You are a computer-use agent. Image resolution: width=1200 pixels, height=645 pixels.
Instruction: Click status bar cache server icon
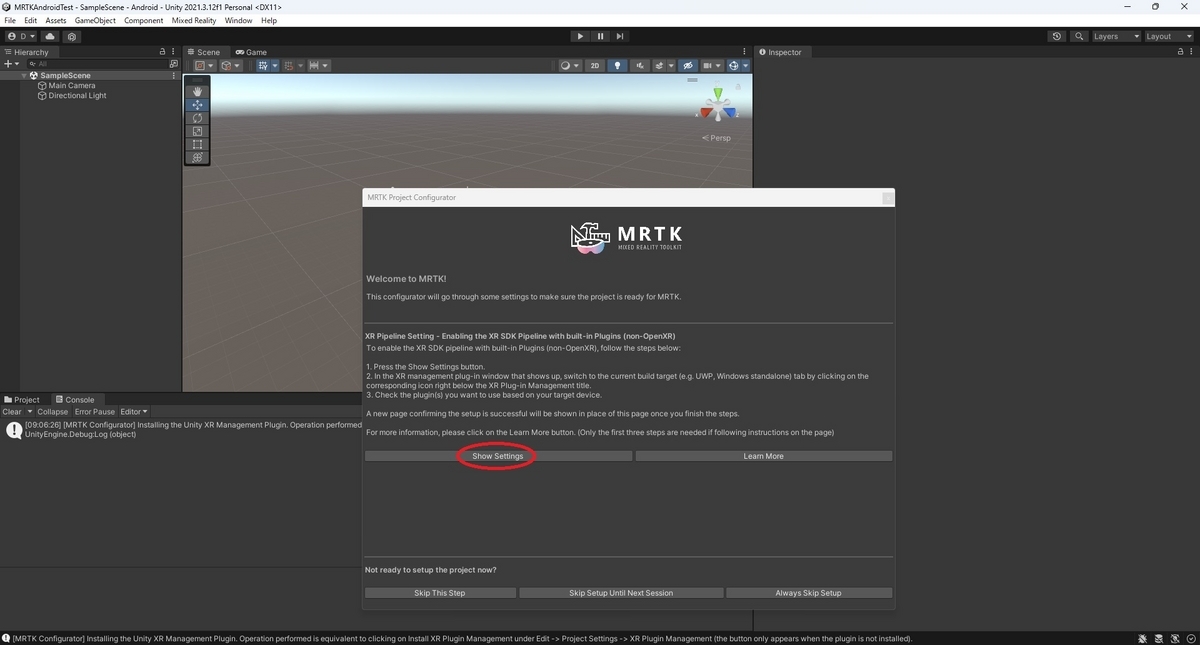point(1158,638)
